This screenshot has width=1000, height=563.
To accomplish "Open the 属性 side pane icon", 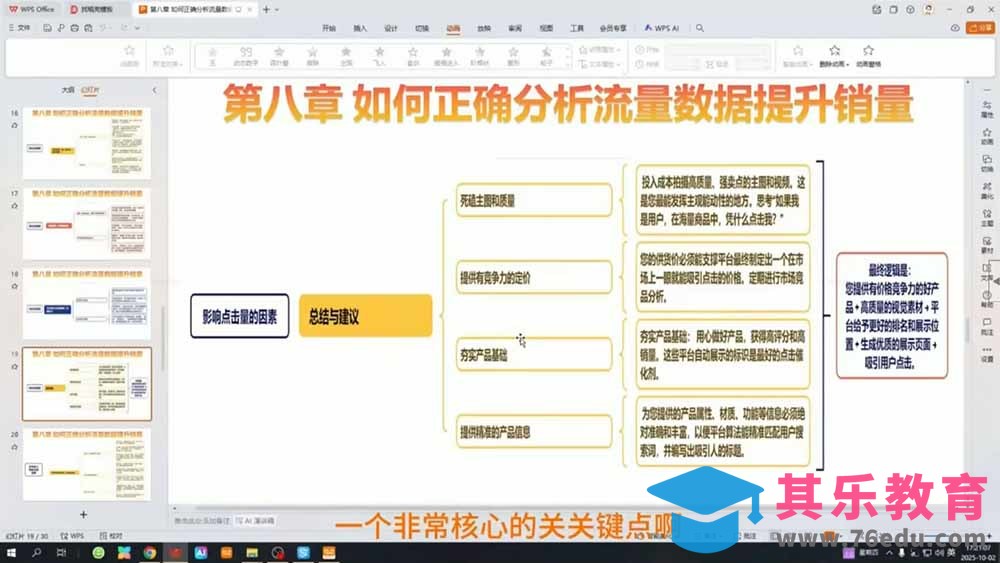I will [987, 109].
